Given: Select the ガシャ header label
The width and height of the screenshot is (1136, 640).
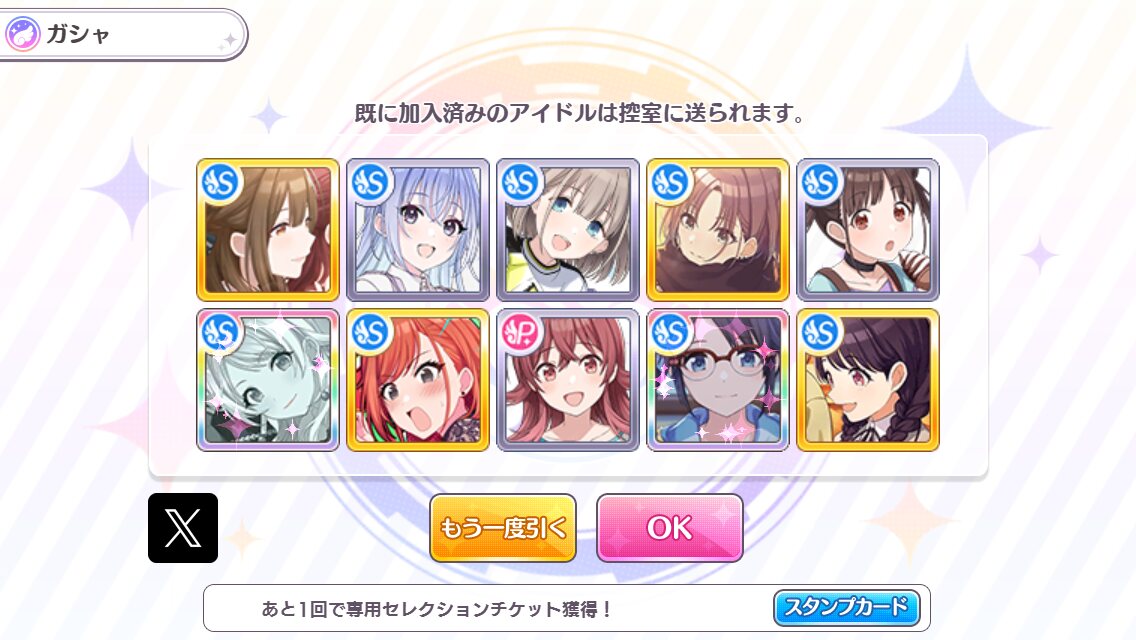Looking at the screenshot, I should [78, 34].
